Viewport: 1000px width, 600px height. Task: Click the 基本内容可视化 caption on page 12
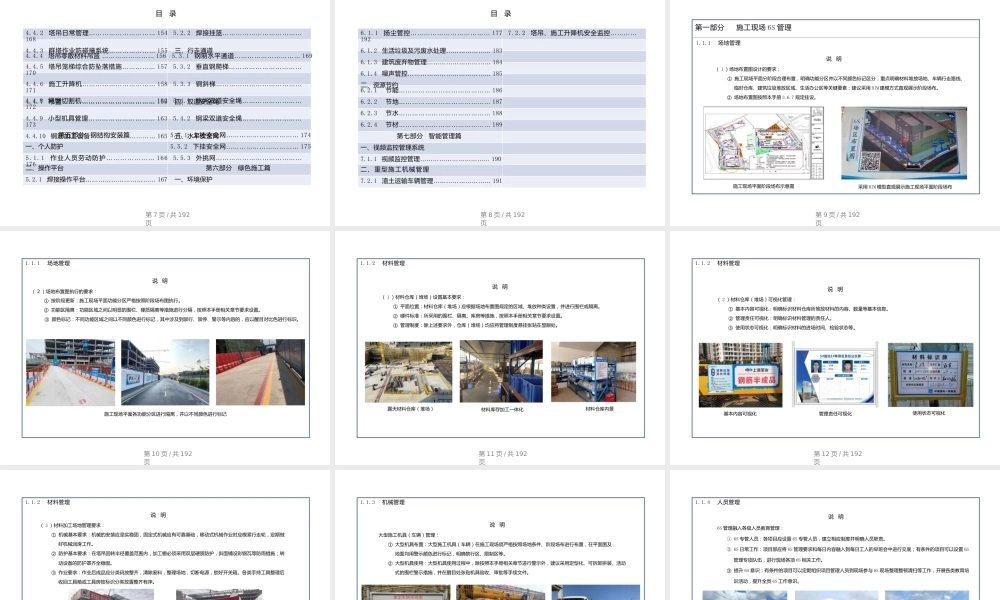click(740, 414)
